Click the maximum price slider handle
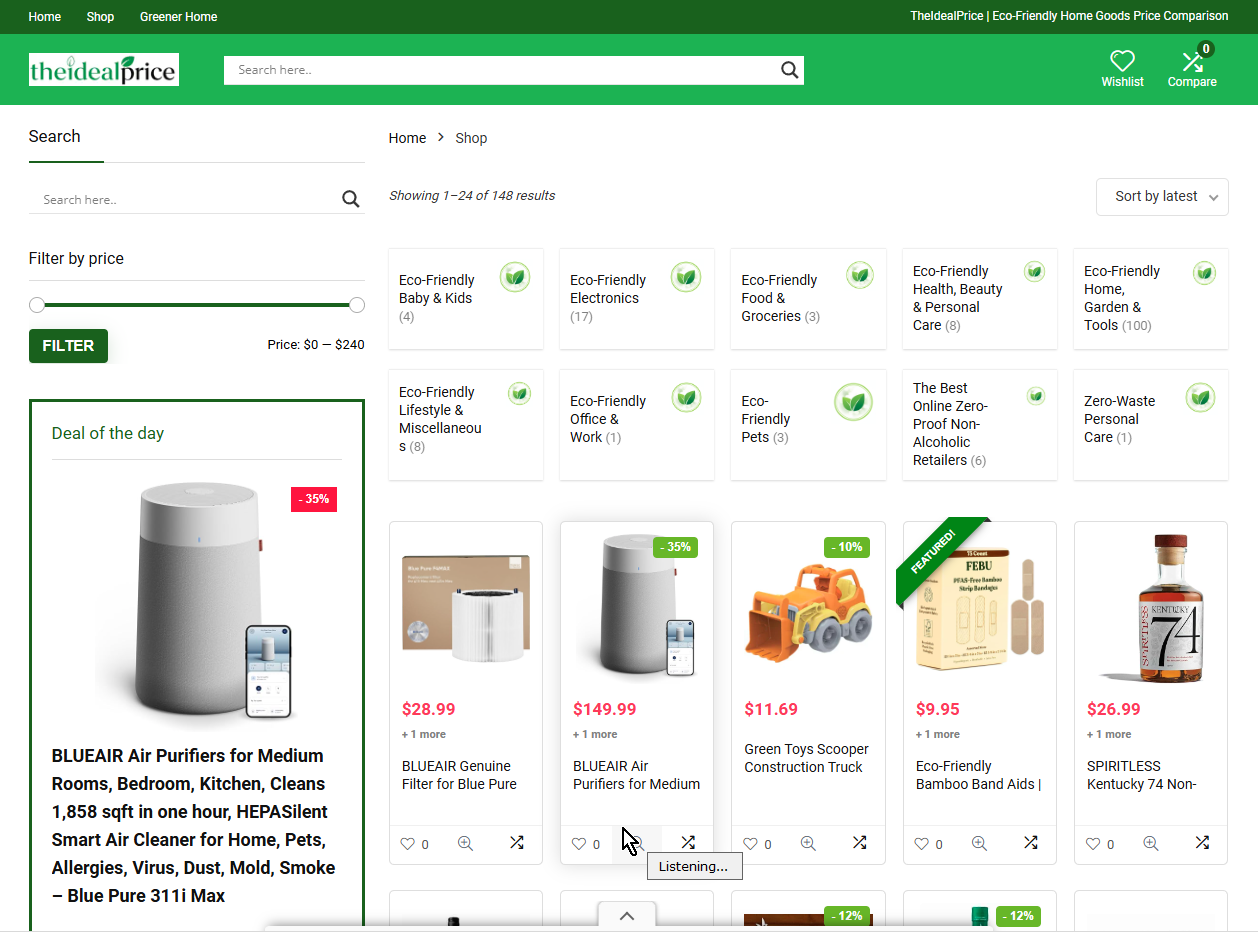This screenshot has width=1258, height=932. point(357,305)
